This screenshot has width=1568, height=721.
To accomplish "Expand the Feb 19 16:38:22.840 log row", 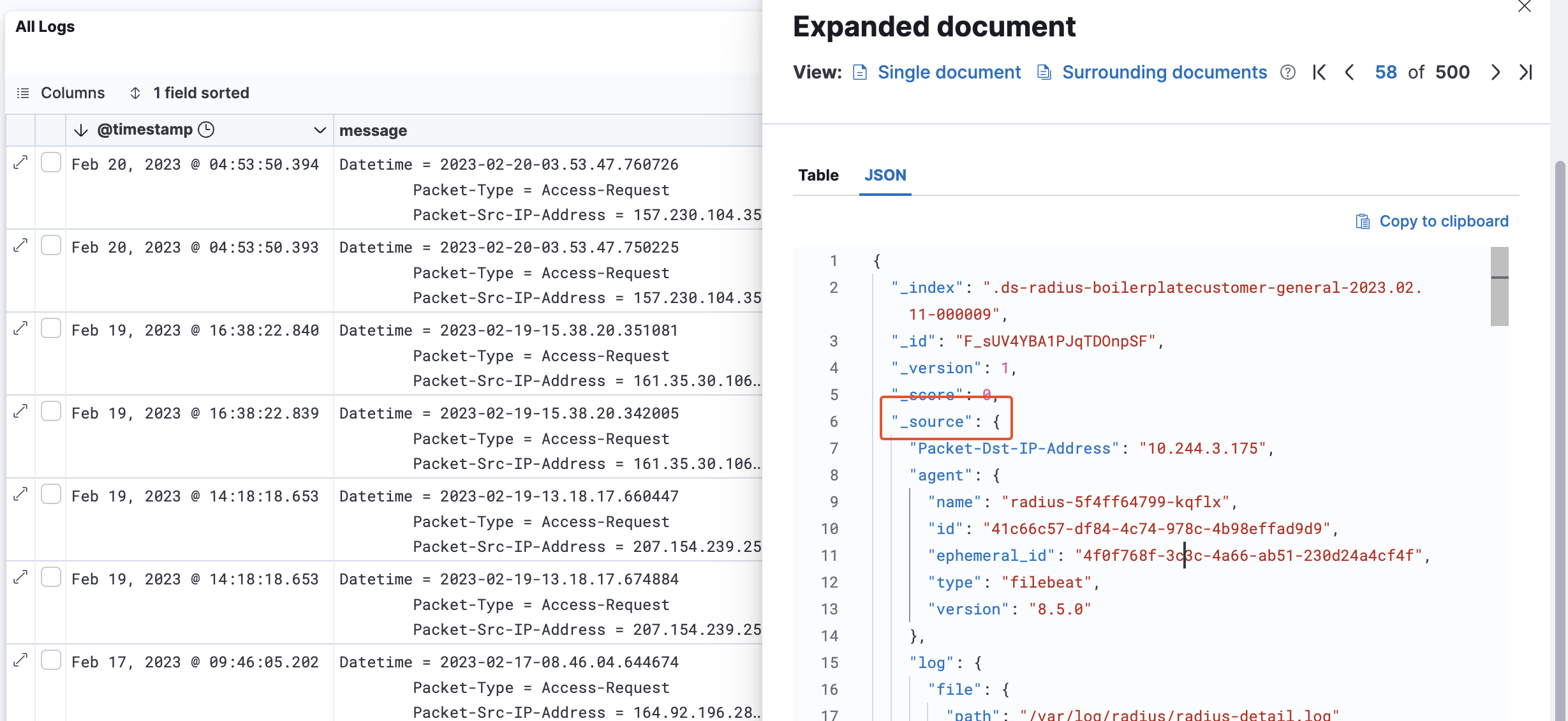I will 20,329.
